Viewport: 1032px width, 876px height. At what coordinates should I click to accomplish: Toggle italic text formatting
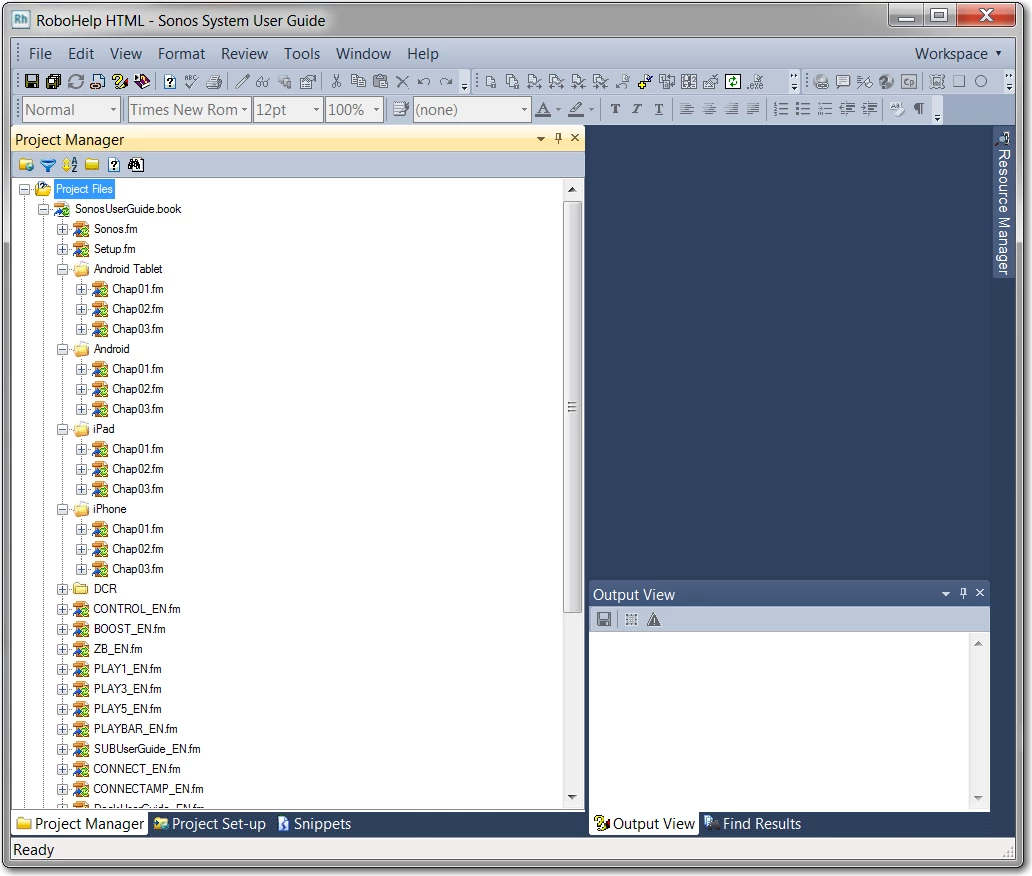636,109
